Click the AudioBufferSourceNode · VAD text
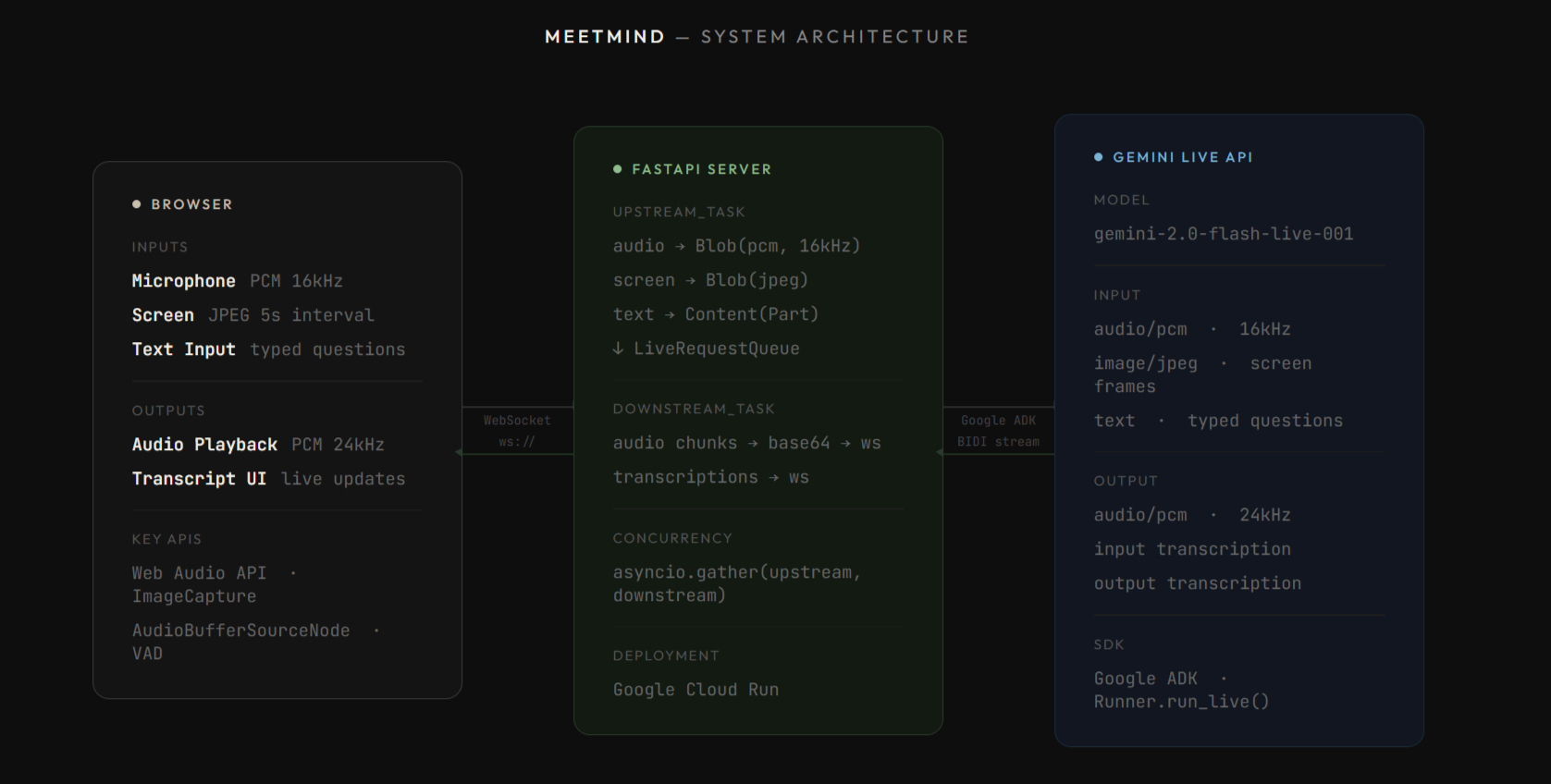Screen dimensions: 1551x784 coord(256,642)
